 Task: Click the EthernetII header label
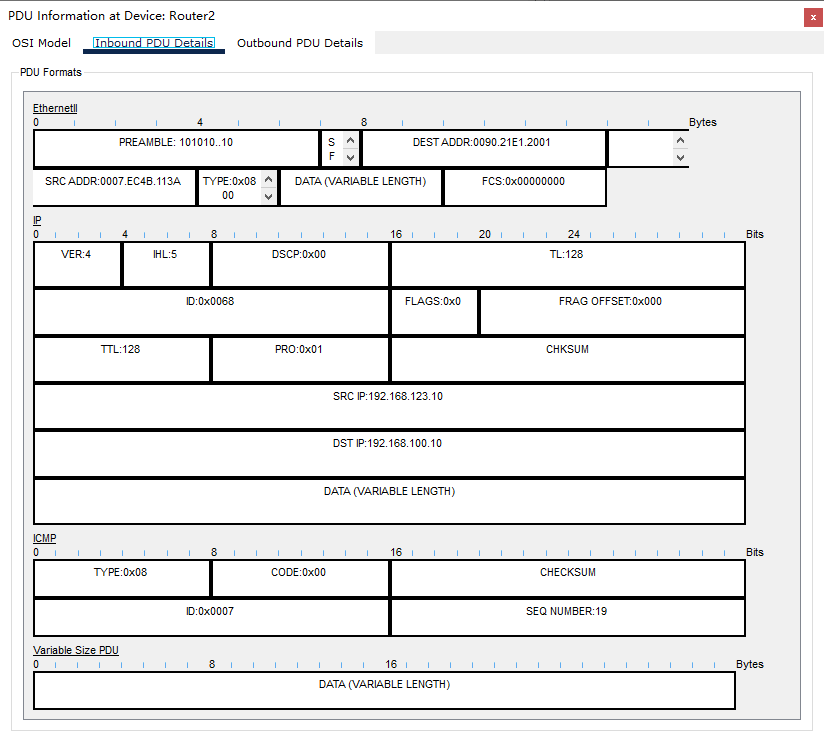coord(54,108)
